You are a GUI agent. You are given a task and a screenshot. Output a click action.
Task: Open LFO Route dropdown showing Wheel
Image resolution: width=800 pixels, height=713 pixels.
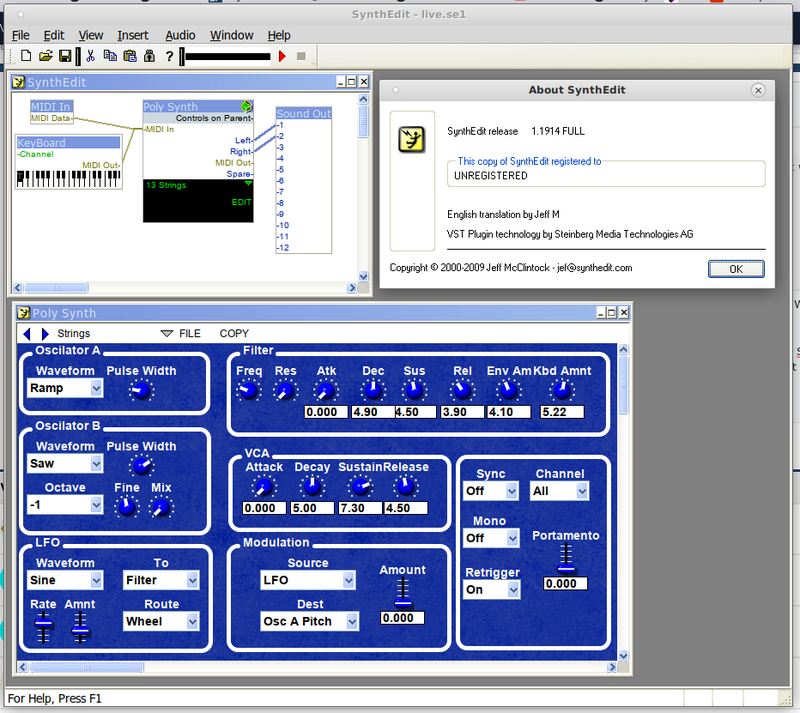pyautogui.click(x=161, y=622)
